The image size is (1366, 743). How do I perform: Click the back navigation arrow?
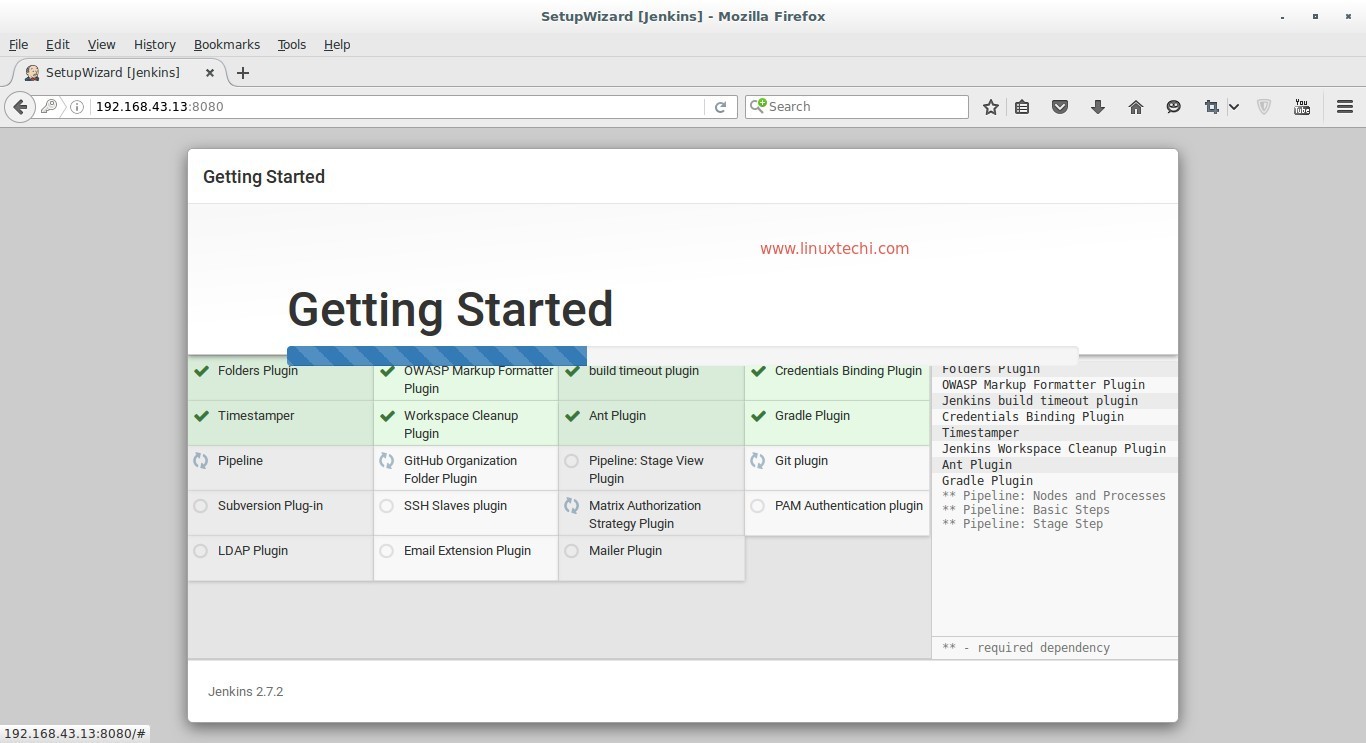(x=19, y=106)
